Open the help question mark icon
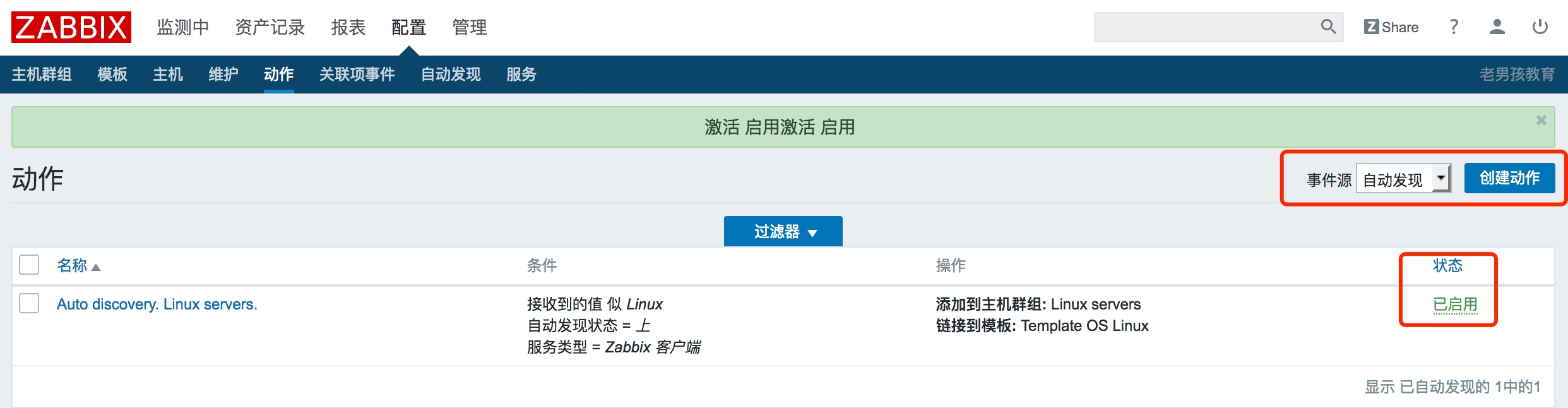Viewport: 1568px width, 408px height. (x=1454, y=27)
